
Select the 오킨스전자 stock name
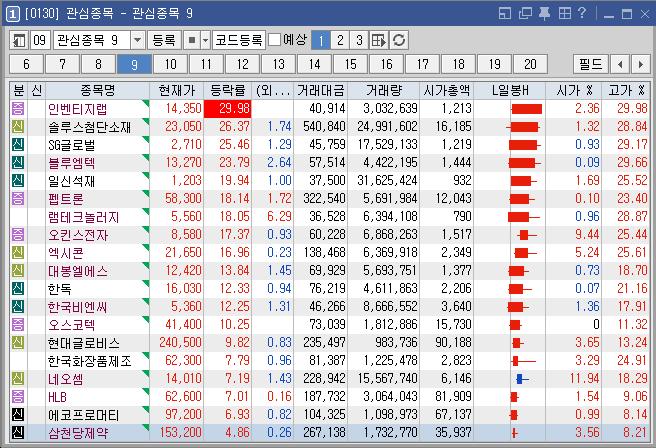click(78, 235)
